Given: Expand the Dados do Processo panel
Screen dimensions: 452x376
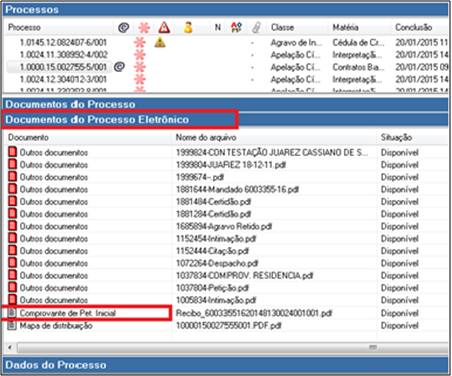Looking at the screenshot, I should point(225,365).
